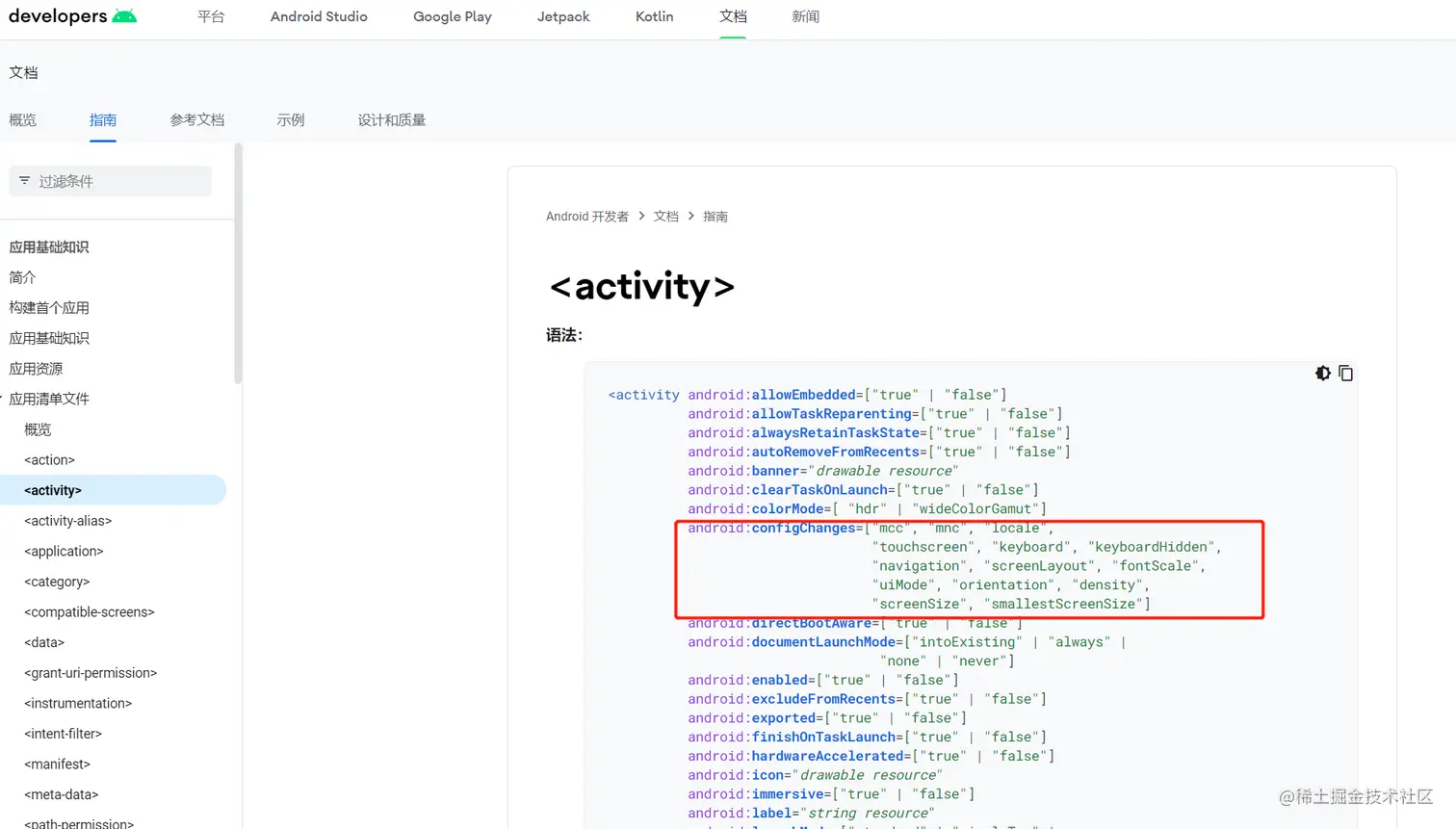The height and width of the screenshot is (829, 1456).
Task: Open the <compatible-screens> sidebar entry
Action: coord(90,612)
